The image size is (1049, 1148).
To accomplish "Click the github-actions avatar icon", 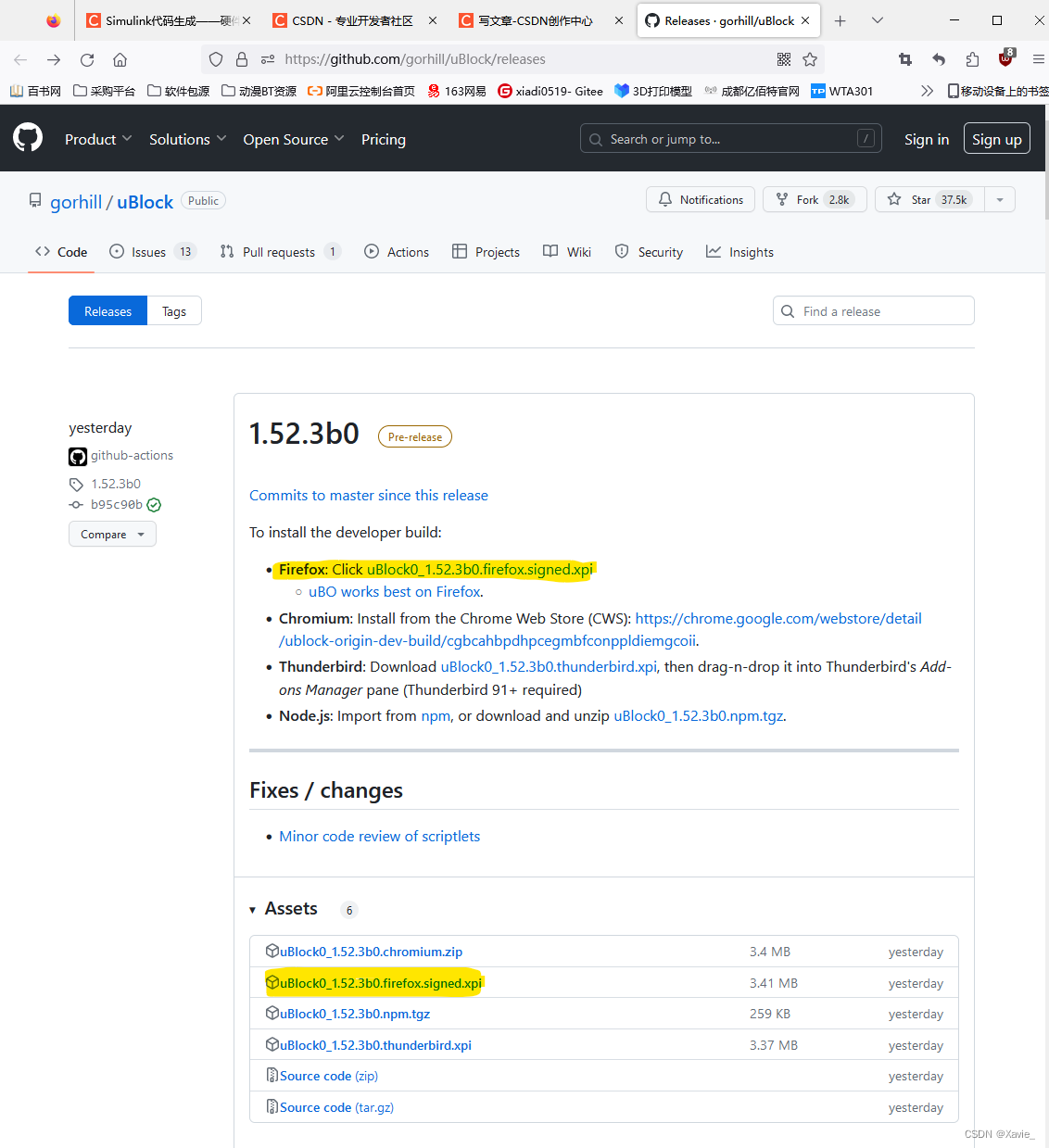I will click(77, 456).
